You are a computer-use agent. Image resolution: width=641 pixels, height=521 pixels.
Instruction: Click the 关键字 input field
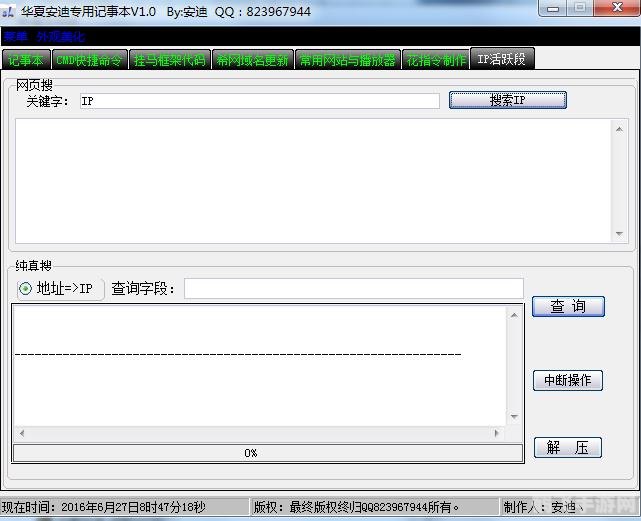pyautogui.click(x=258, y=101)
